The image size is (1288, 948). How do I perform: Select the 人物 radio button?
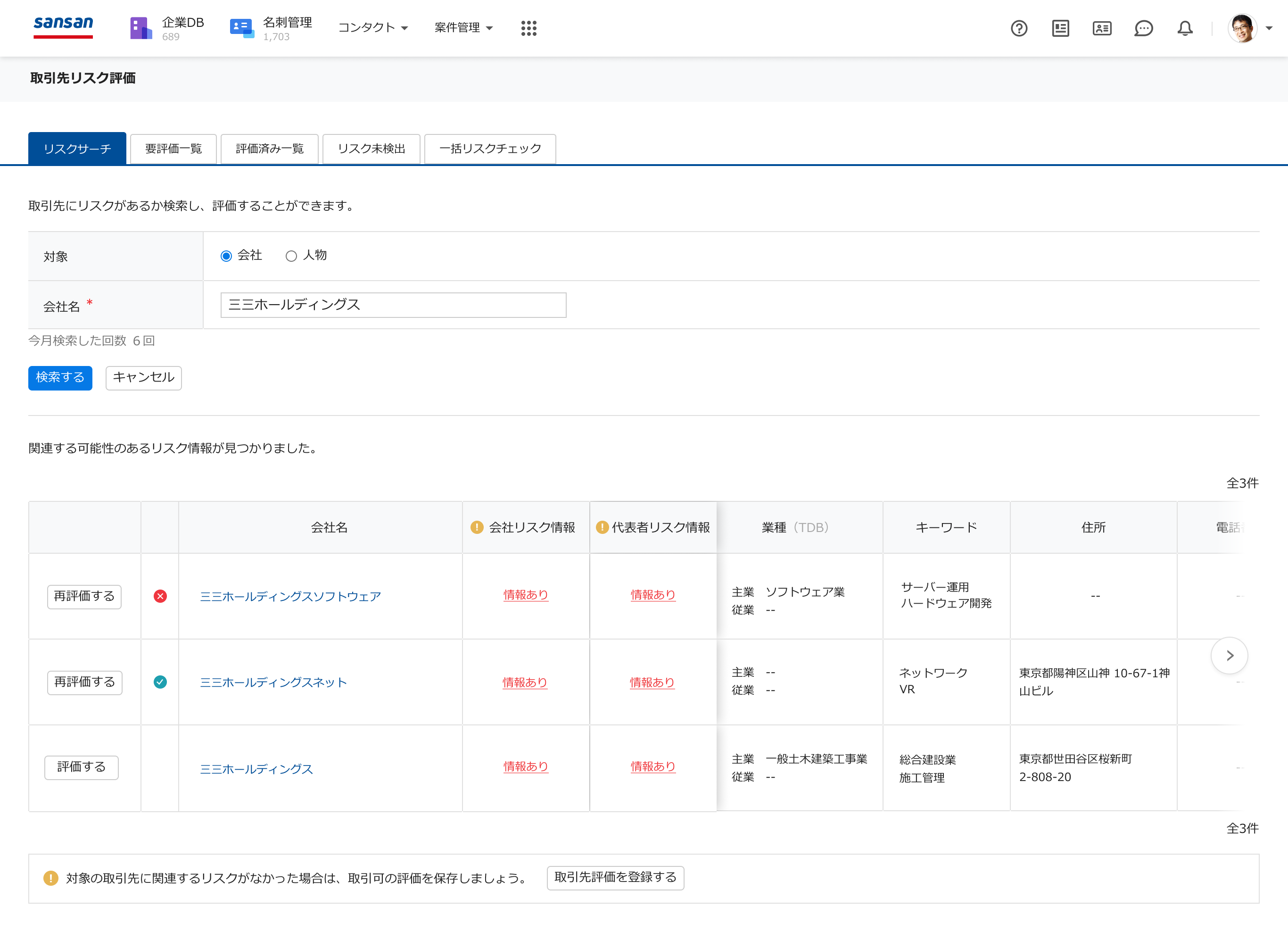pyautogui.click(x=291, y=256)
